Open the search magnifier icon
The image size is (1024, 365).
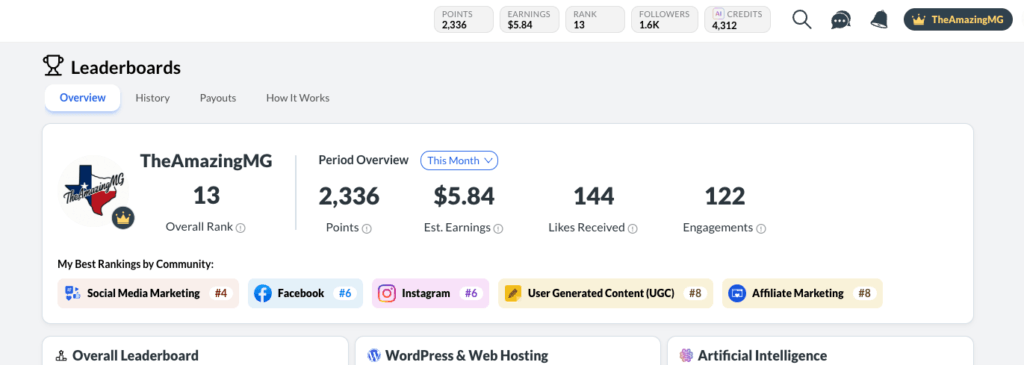[x=801, y=20]
